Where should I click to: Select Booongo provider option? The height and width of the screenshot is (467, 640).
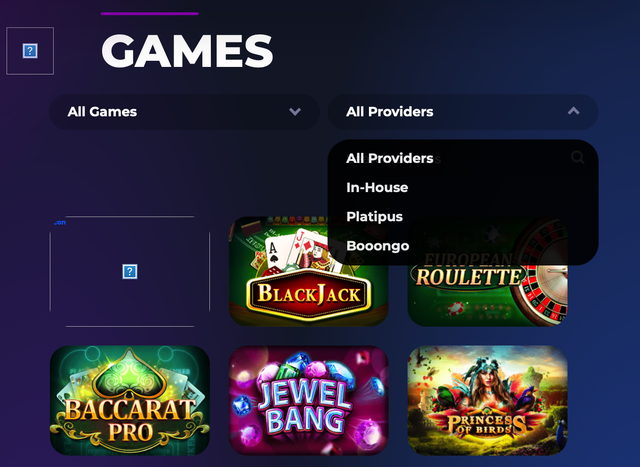(378, 246)
